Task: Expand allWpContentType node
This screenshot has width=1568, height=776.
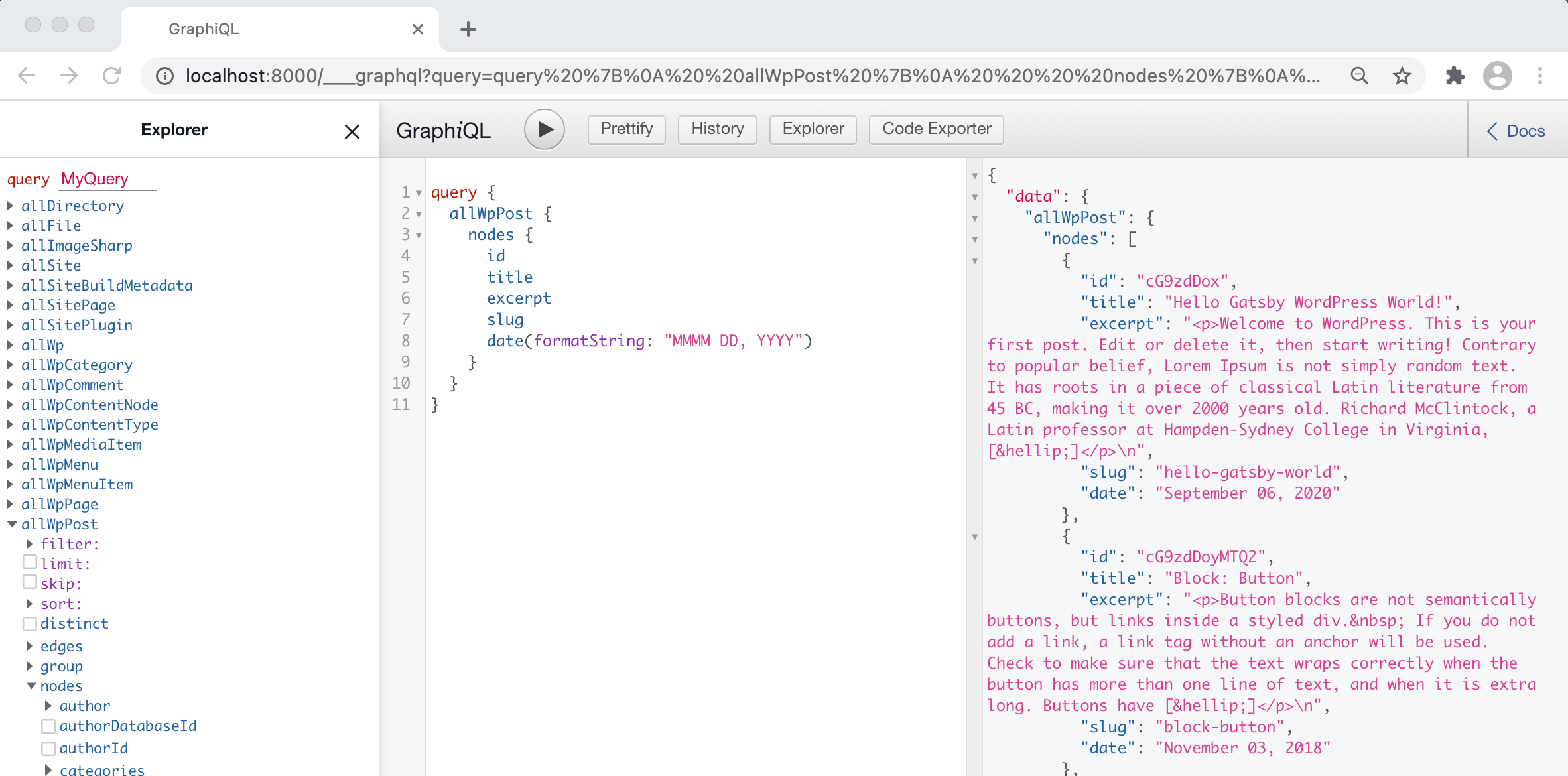Action: (11, 424)
